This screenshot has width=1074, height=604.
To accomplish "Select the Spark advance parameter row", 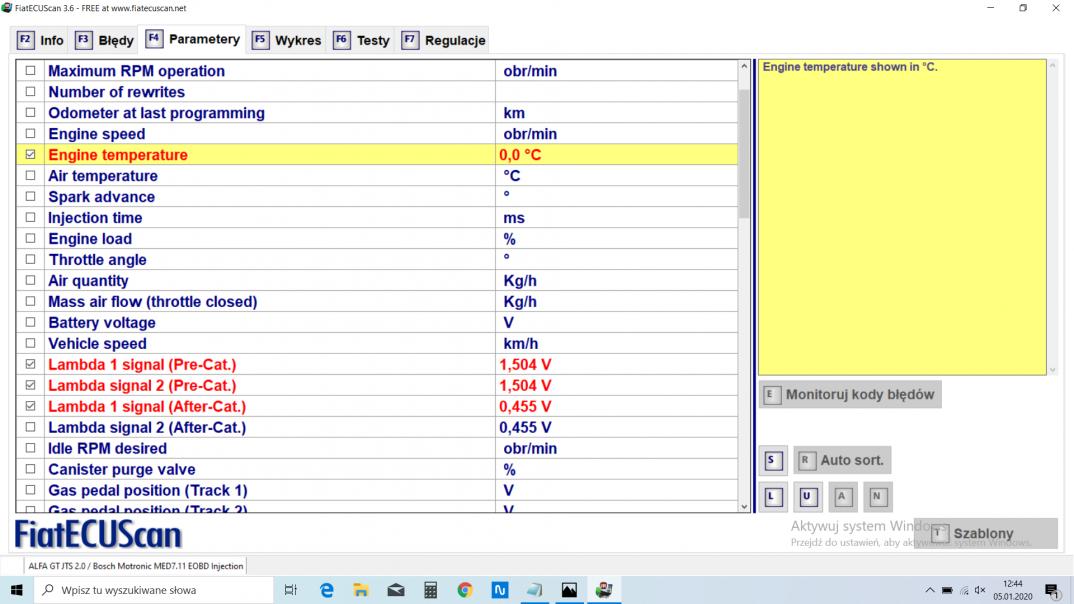I will pyautogui.click(x=377, y=197).
